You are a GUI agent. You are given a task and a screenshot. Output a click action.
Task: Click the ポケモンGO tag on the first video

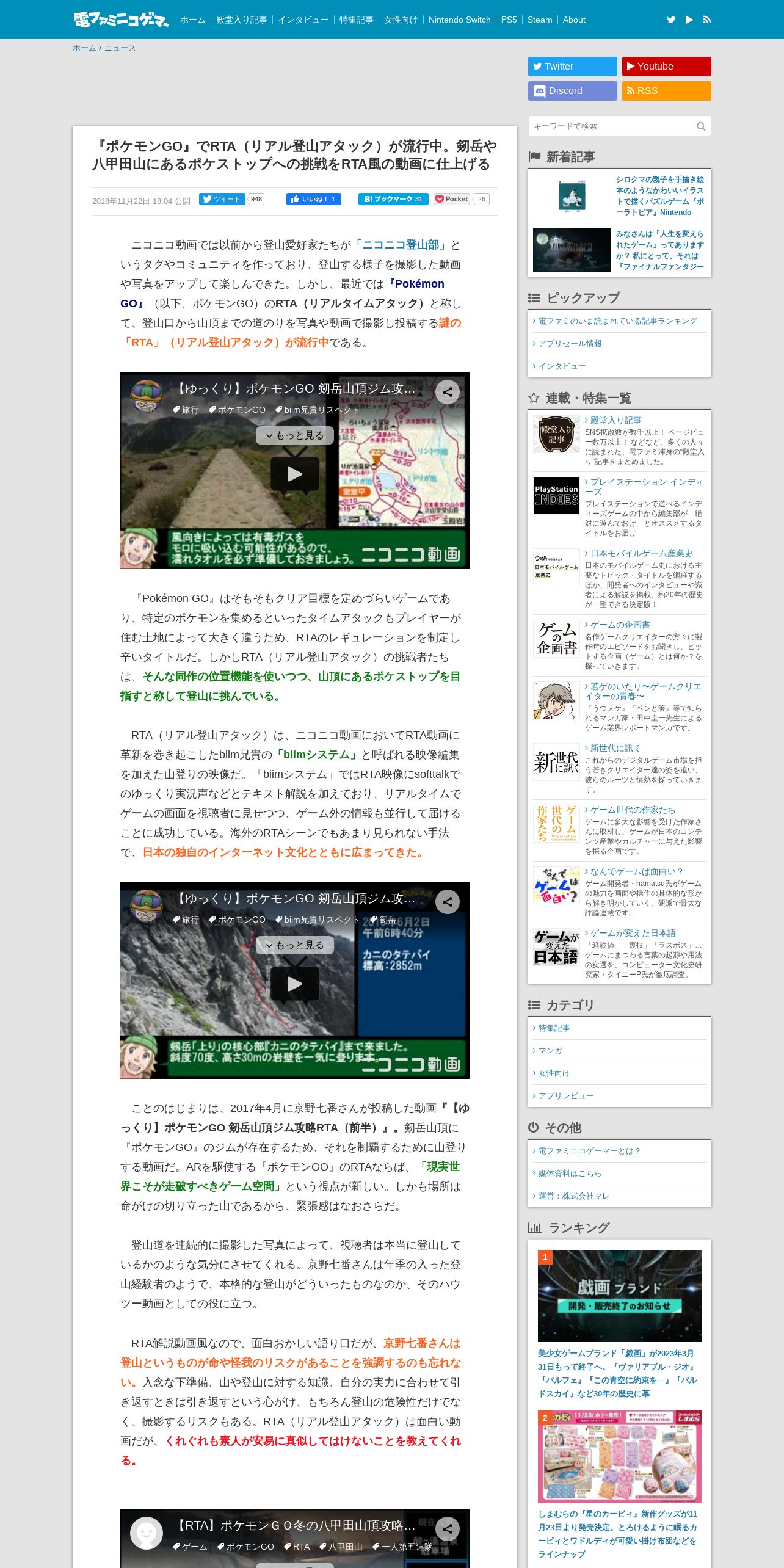point(237,410)
